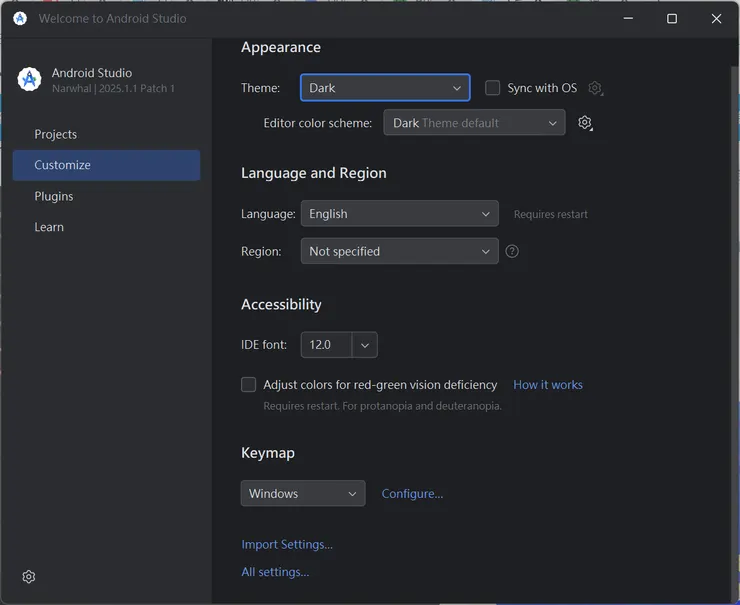This screenshot has height=605, width=740.
Task: Switch to the Projects tab
Action: pos(56,134)
